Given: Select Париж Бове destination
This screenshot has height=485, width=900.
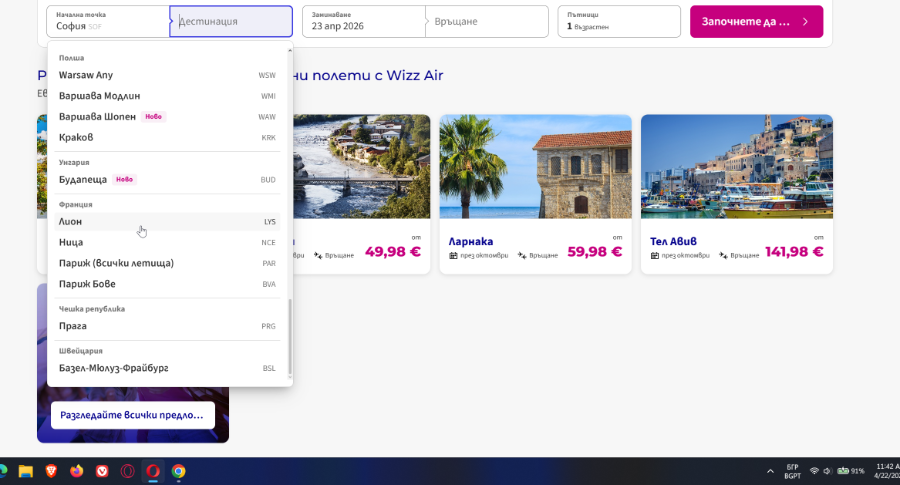Looking at the screenshot, I should point(167,284).
